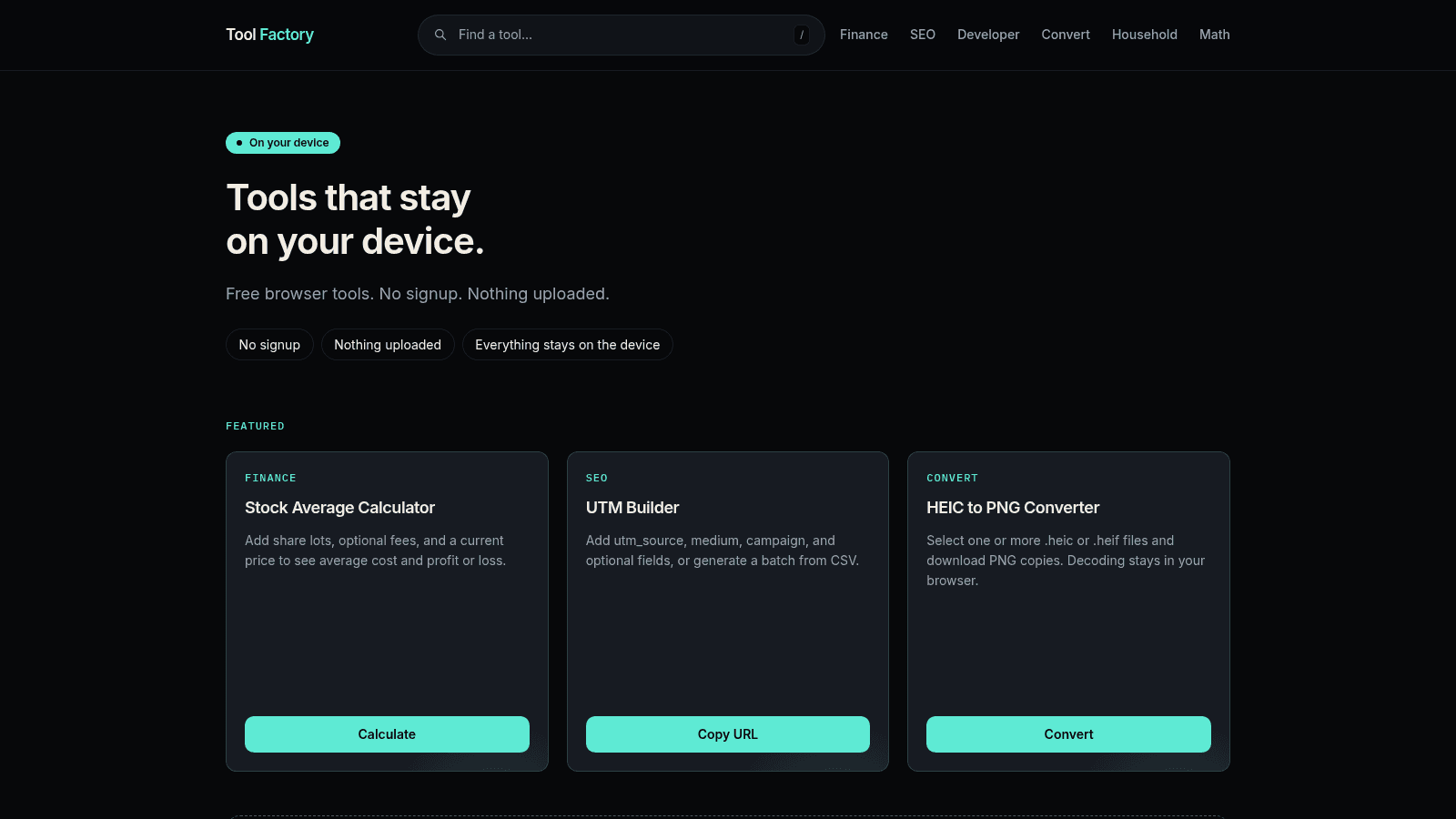Image resolution: width=1456 pixels, height=819 pixels.
Task: Click the Select one or more .heic description
Action: [x=1066, y=561]
